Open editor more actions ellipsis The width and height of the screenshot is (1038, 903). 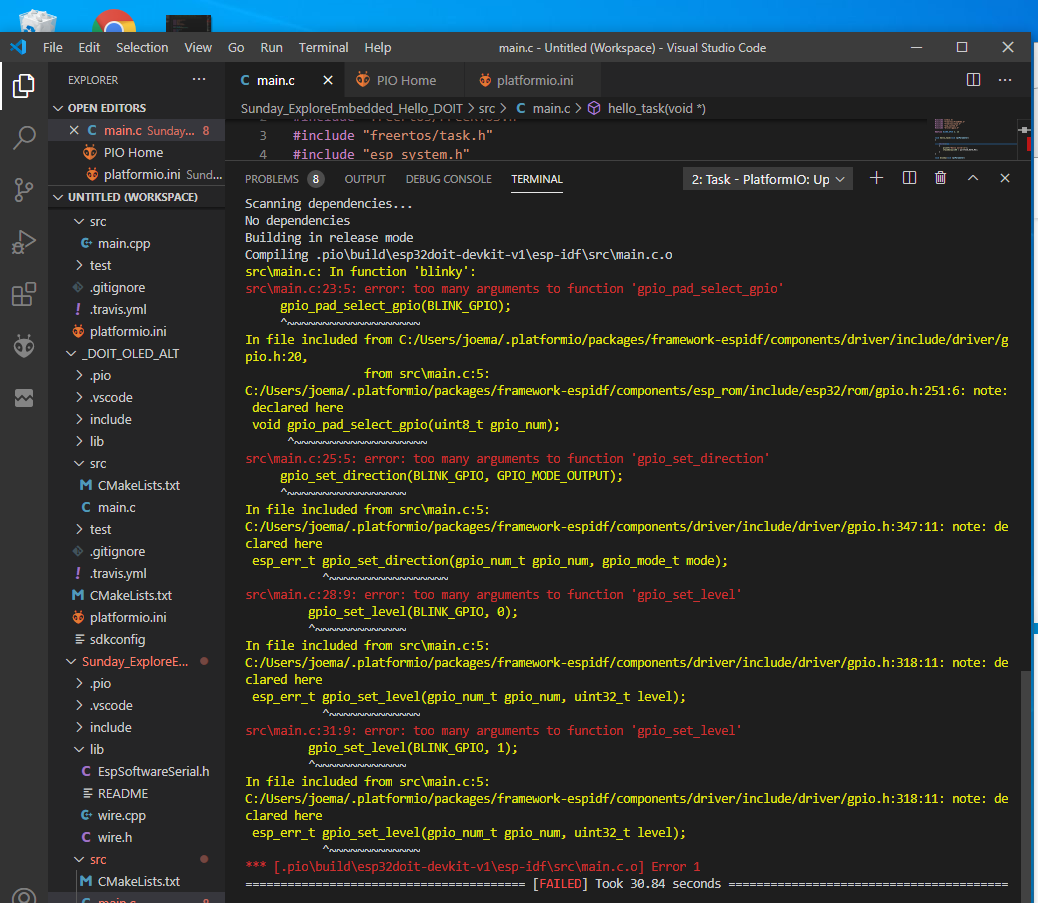click(1005, 80)
